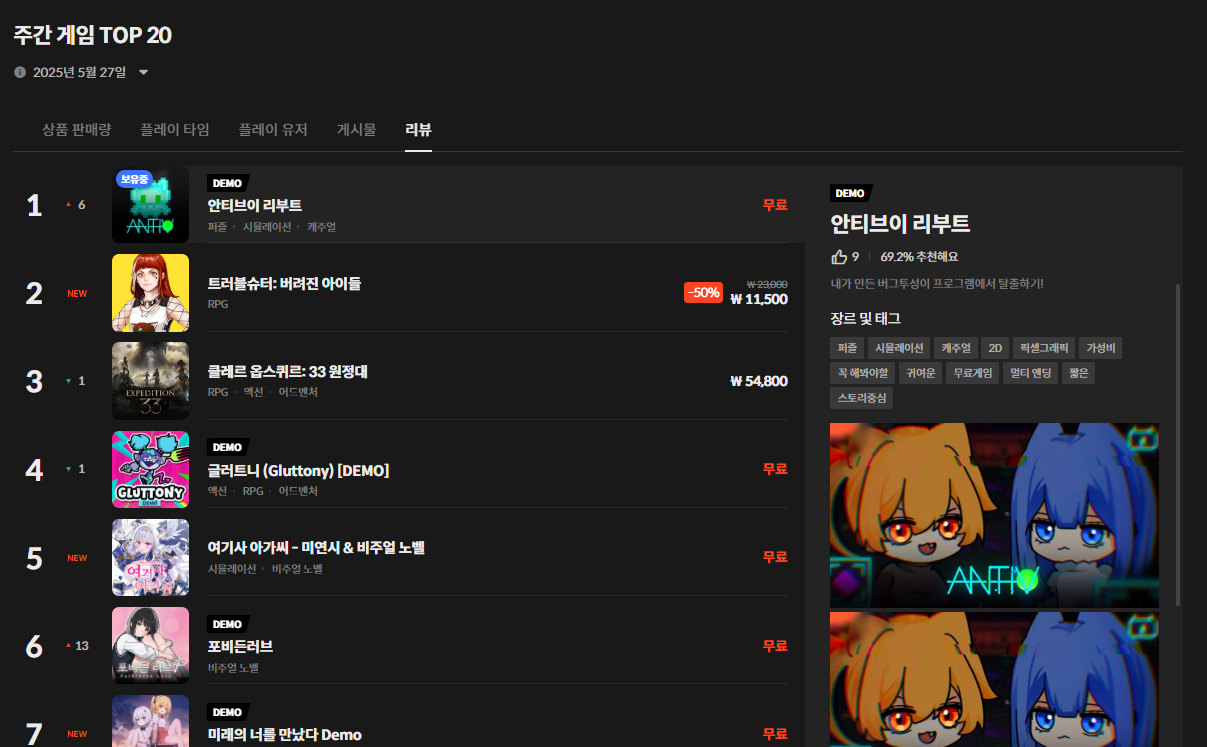Select the 무료게임 tag
The image size is (1207, 747).
click(x=973, y=373)
